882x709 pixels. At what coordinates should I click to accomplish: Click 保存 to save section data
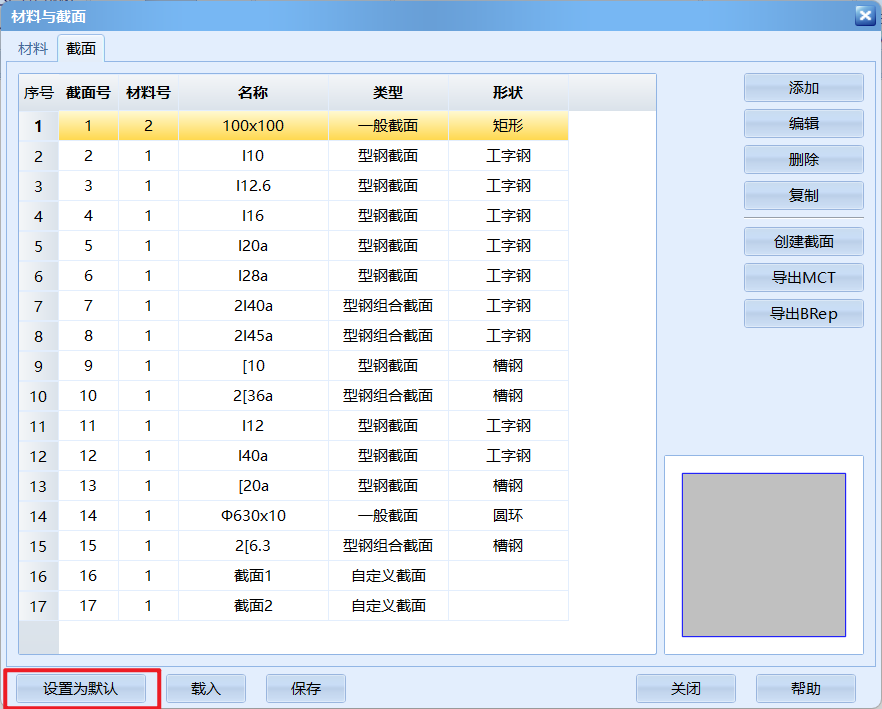click(305, 688)
